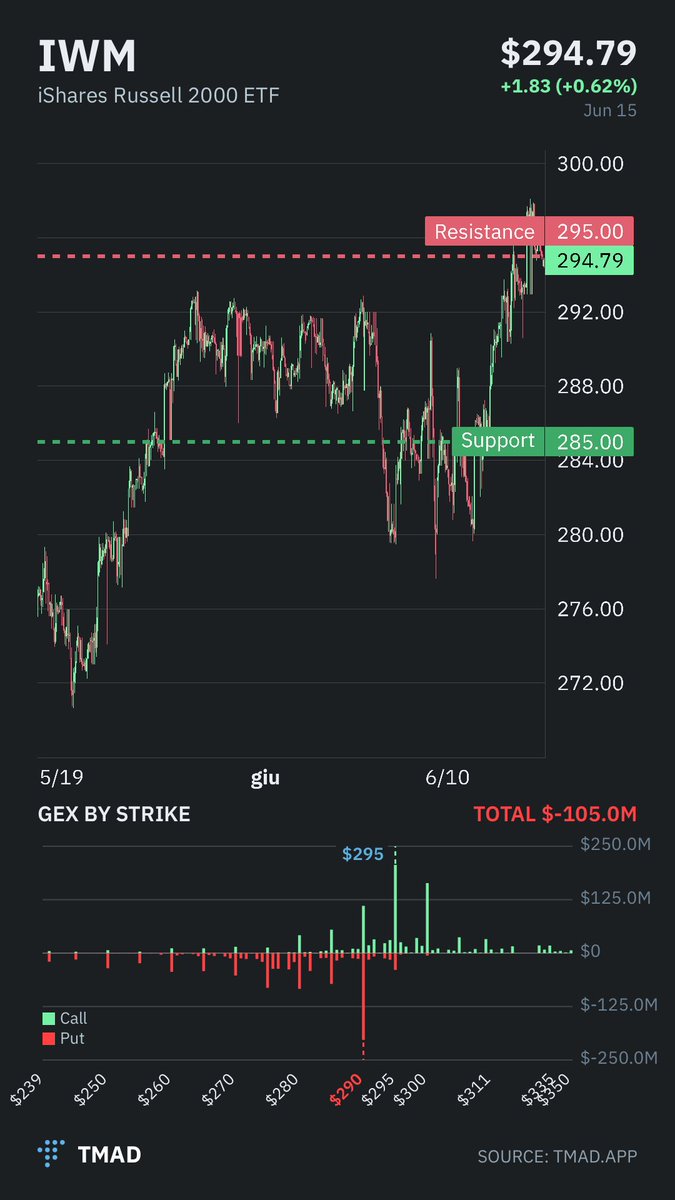
Task: Click the $250 strike label
Action: tap(91, 1090)
